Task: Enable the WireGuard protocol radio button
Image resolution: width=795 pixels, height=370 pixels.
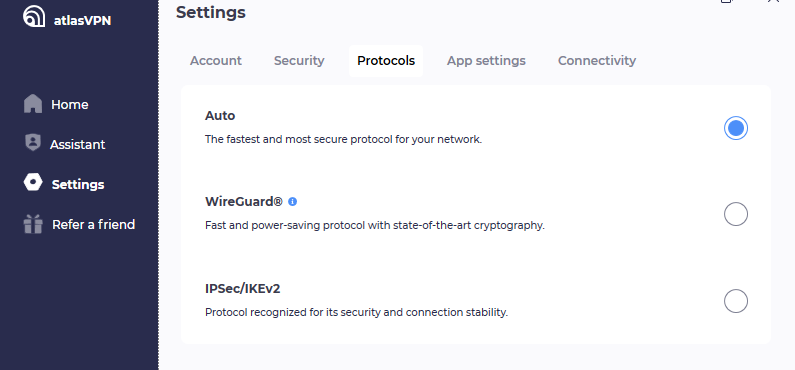Action: coord(736,214)
